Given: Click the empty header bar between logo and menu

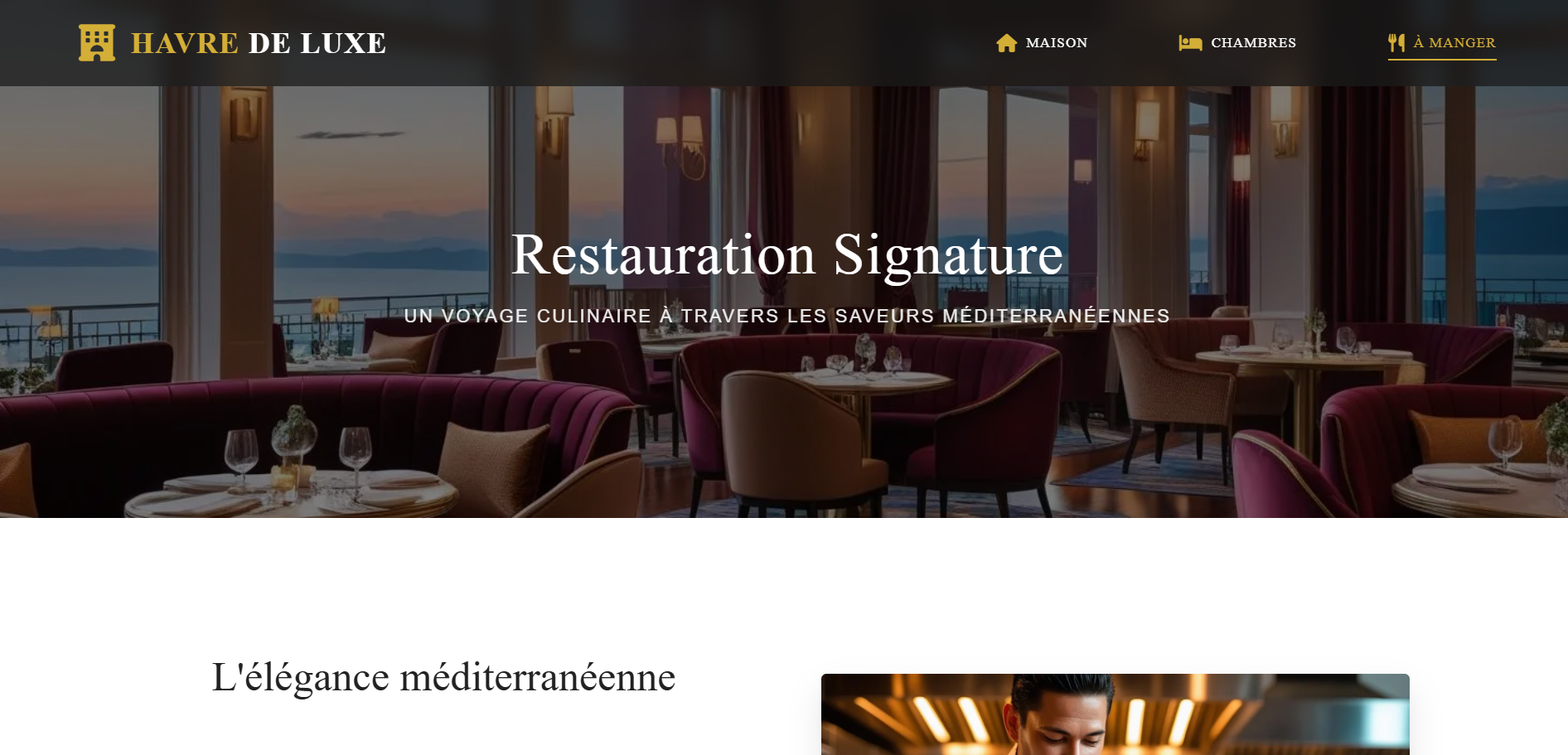Looking at the screenshot, I should coord(688,43).
